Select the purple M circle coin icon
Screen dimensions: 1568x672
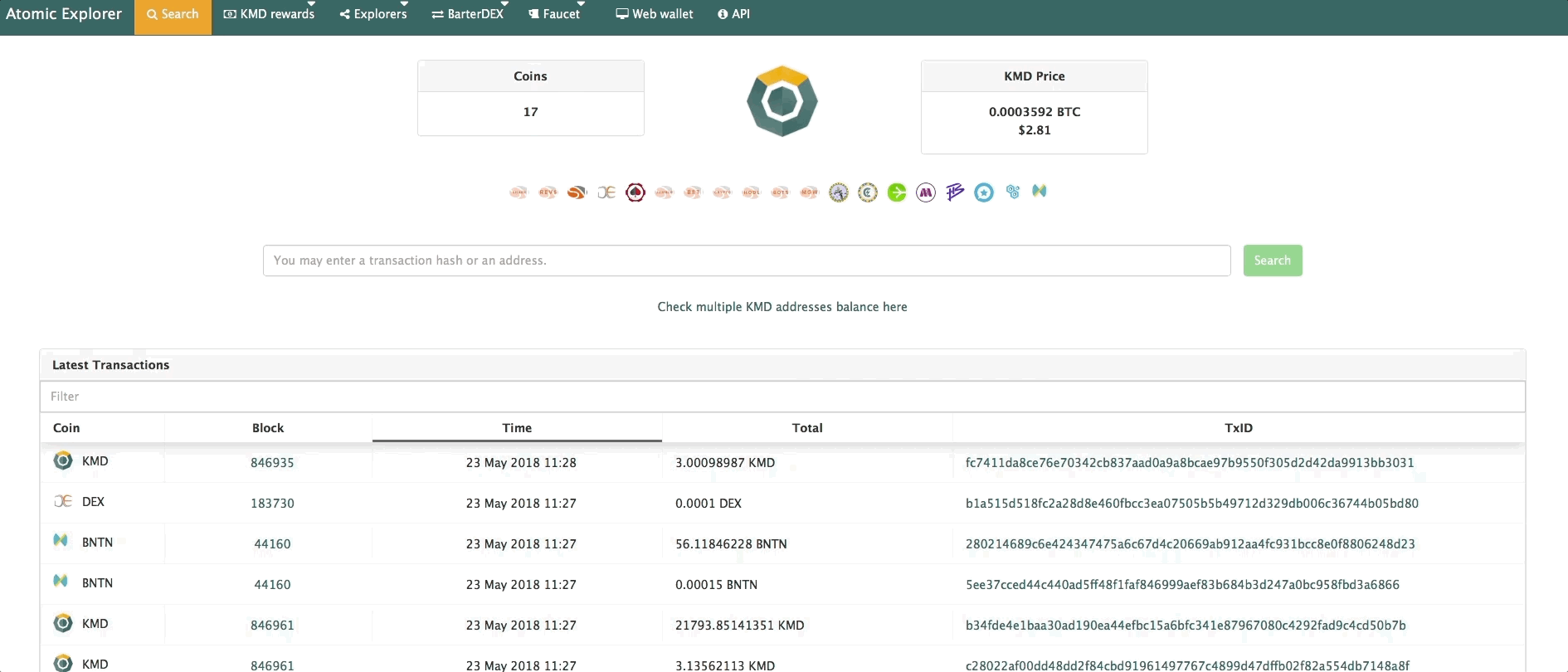[x=926, y=192]
